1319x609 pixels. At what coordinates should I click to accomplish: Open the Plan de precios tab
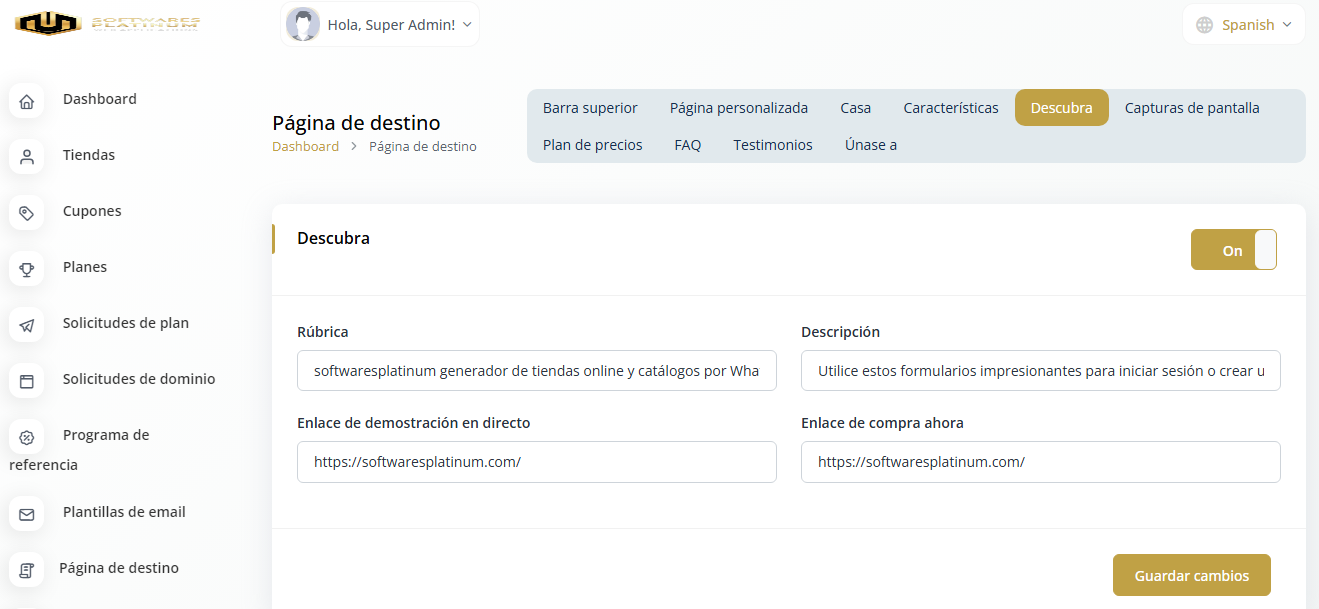592,145
